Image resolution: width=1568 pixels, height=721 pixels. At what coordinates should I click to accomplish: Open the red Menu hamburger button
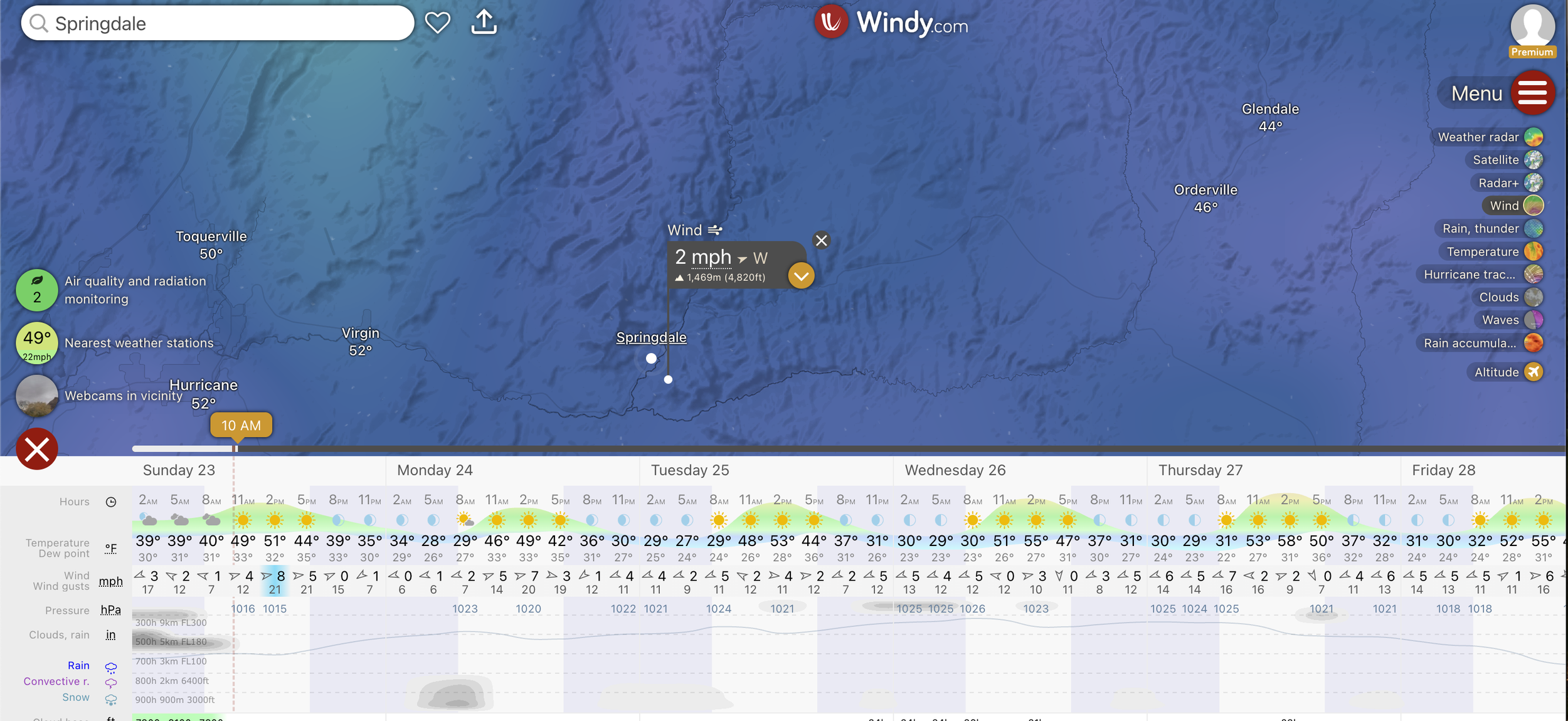point(1532,93)
